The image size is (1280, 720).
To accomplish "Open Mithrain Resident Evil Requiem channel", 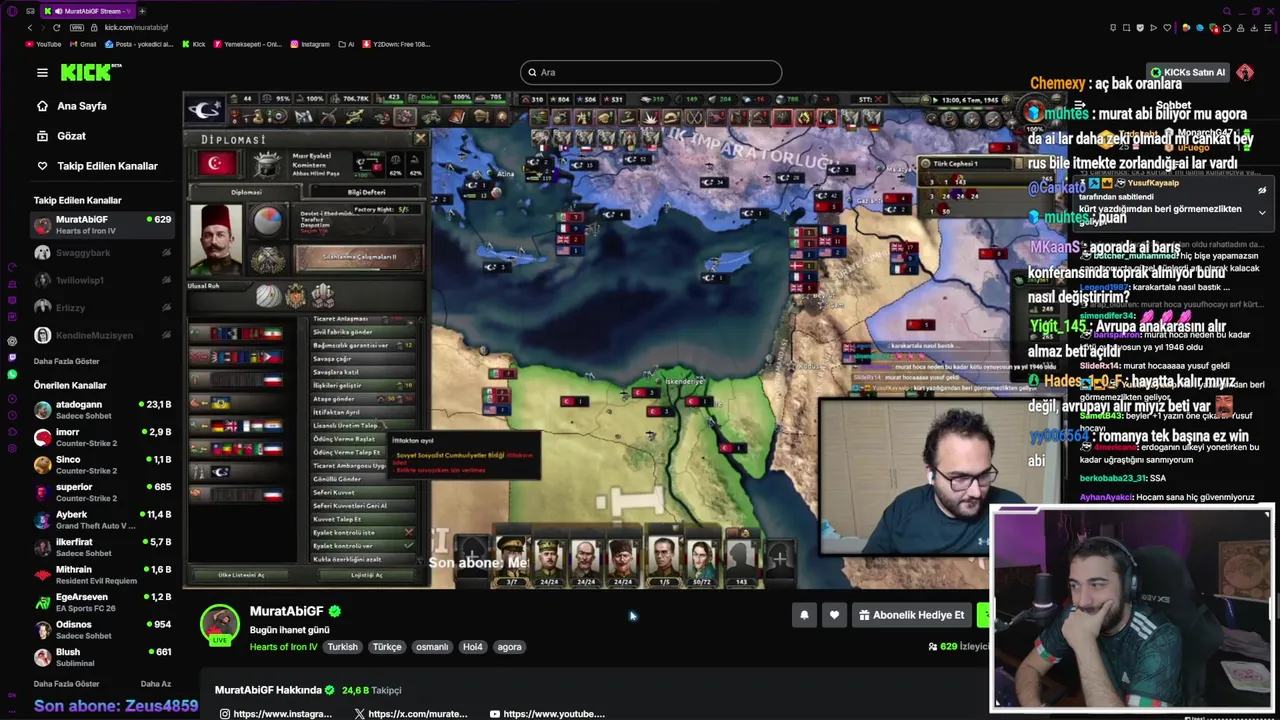I will tap(102, 575).
